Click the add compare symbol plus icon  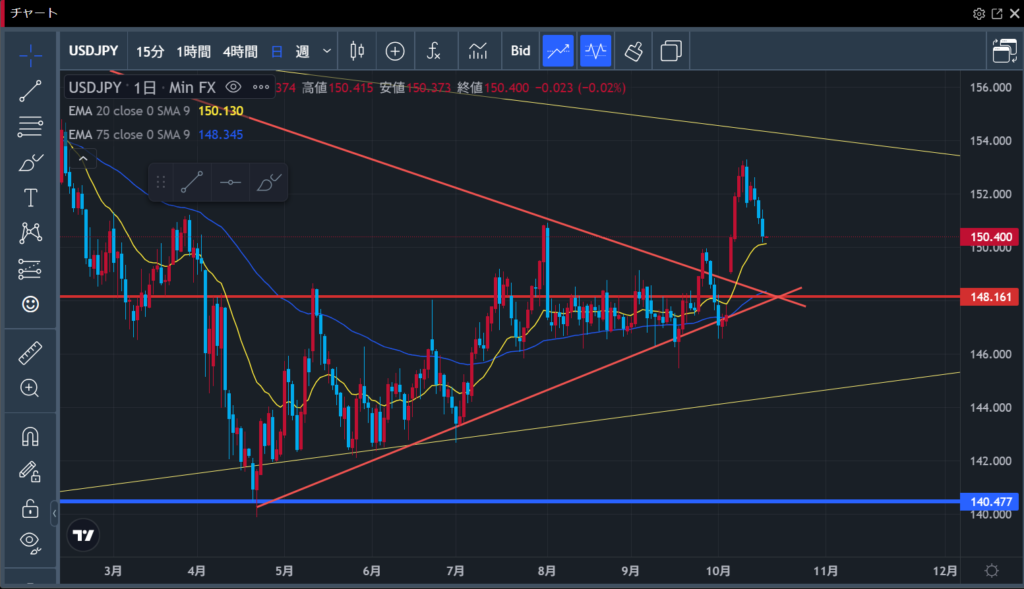click(x=395, y=50)
